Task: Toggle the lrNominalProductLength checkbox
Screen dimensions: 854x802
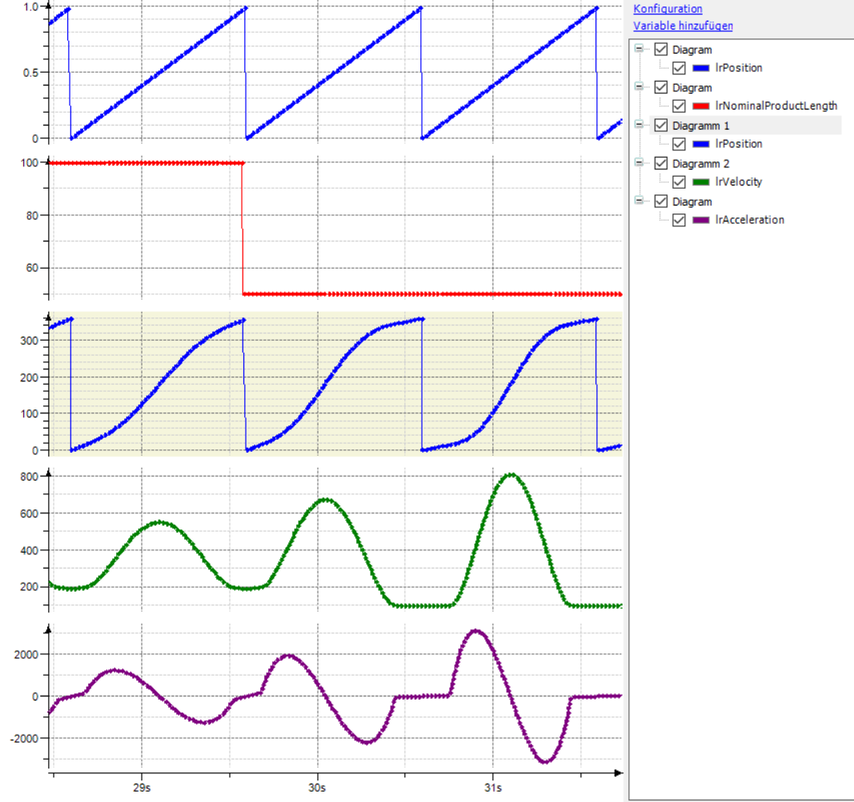Action: (x=679, y=106)
